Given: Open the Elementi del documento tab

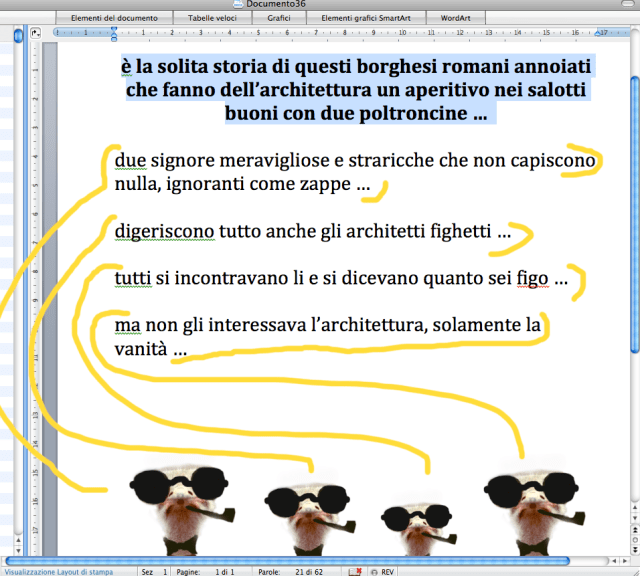Looking at the screenshot, I should 112,18.
